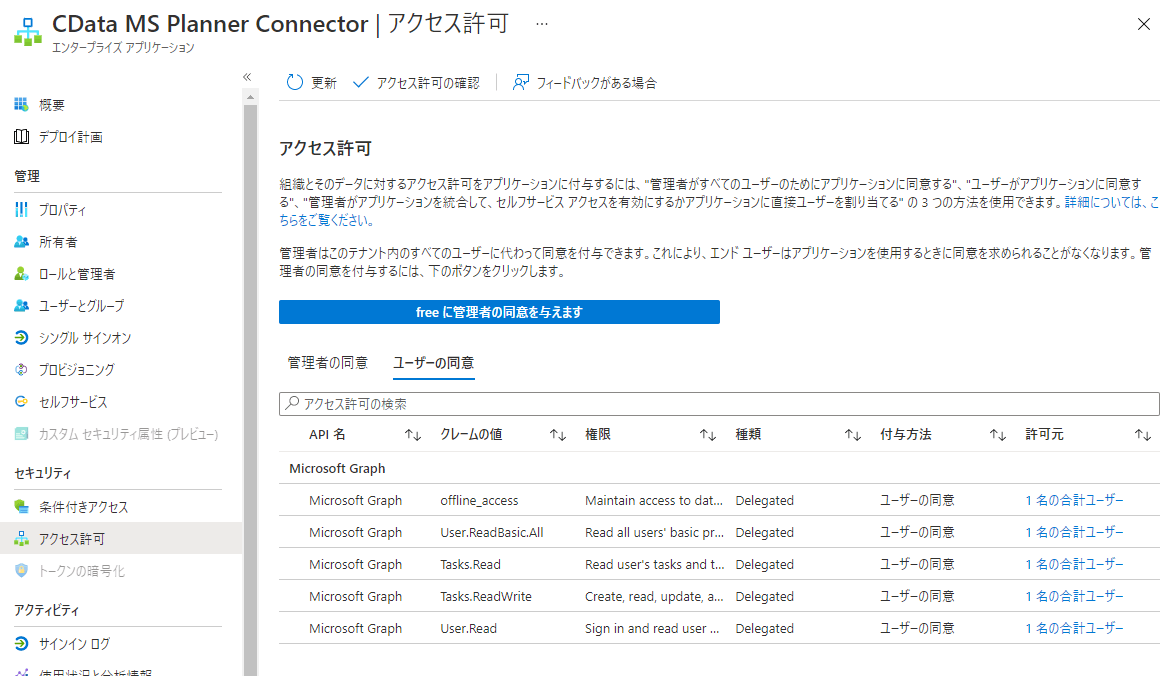Click the プロビジョニング icon
The image size is (1168, 676).
pyautogui.click(x=22, y=370)
